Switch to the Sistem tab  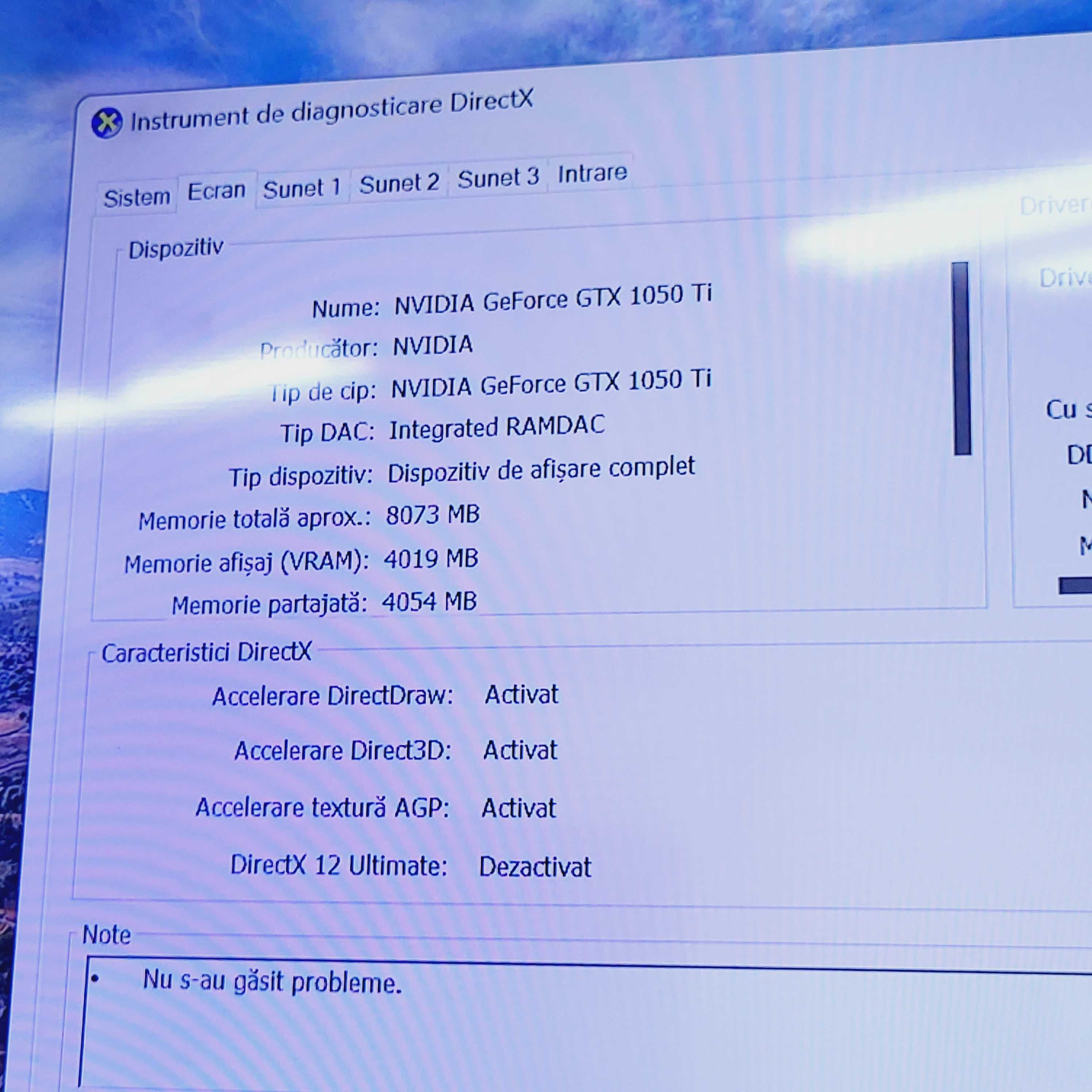point(137,198)
